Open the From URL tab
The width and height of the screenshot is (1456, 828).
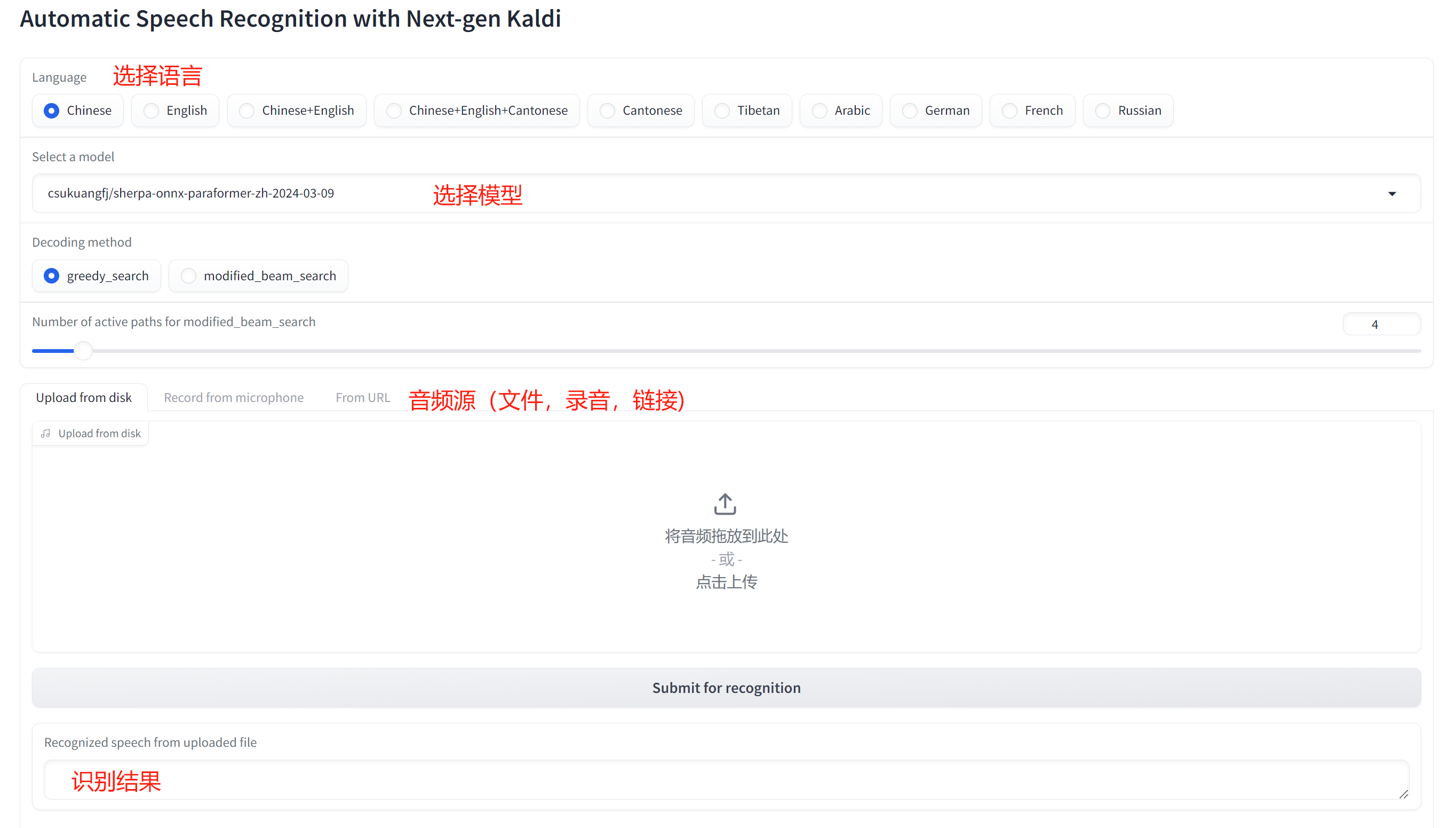click(363, 398)
